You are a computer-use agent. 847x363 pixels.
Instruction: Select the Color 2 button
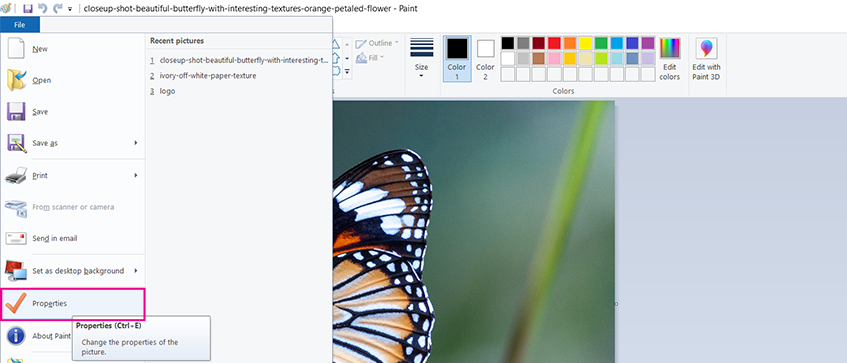coord(485,59)
